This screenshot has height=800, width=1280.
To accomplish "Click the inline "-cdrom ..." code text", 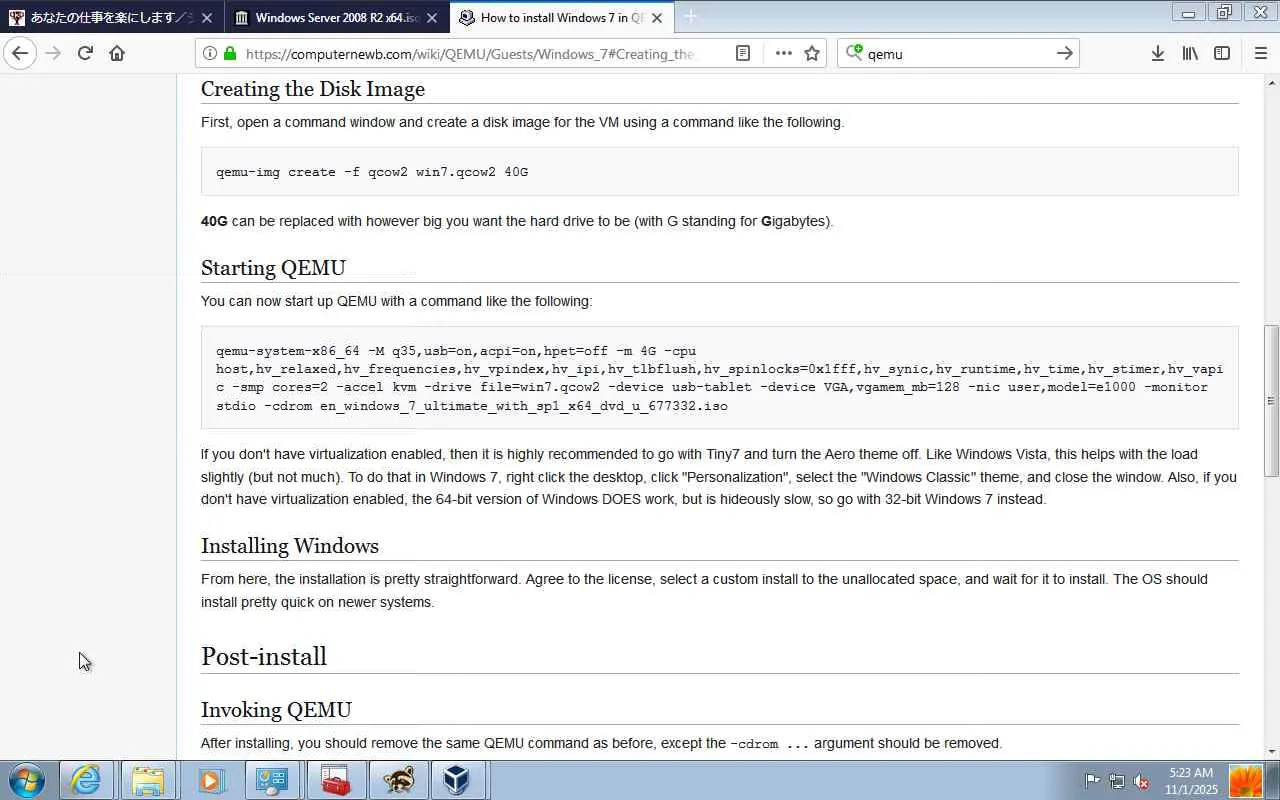I will click(769, 744).
